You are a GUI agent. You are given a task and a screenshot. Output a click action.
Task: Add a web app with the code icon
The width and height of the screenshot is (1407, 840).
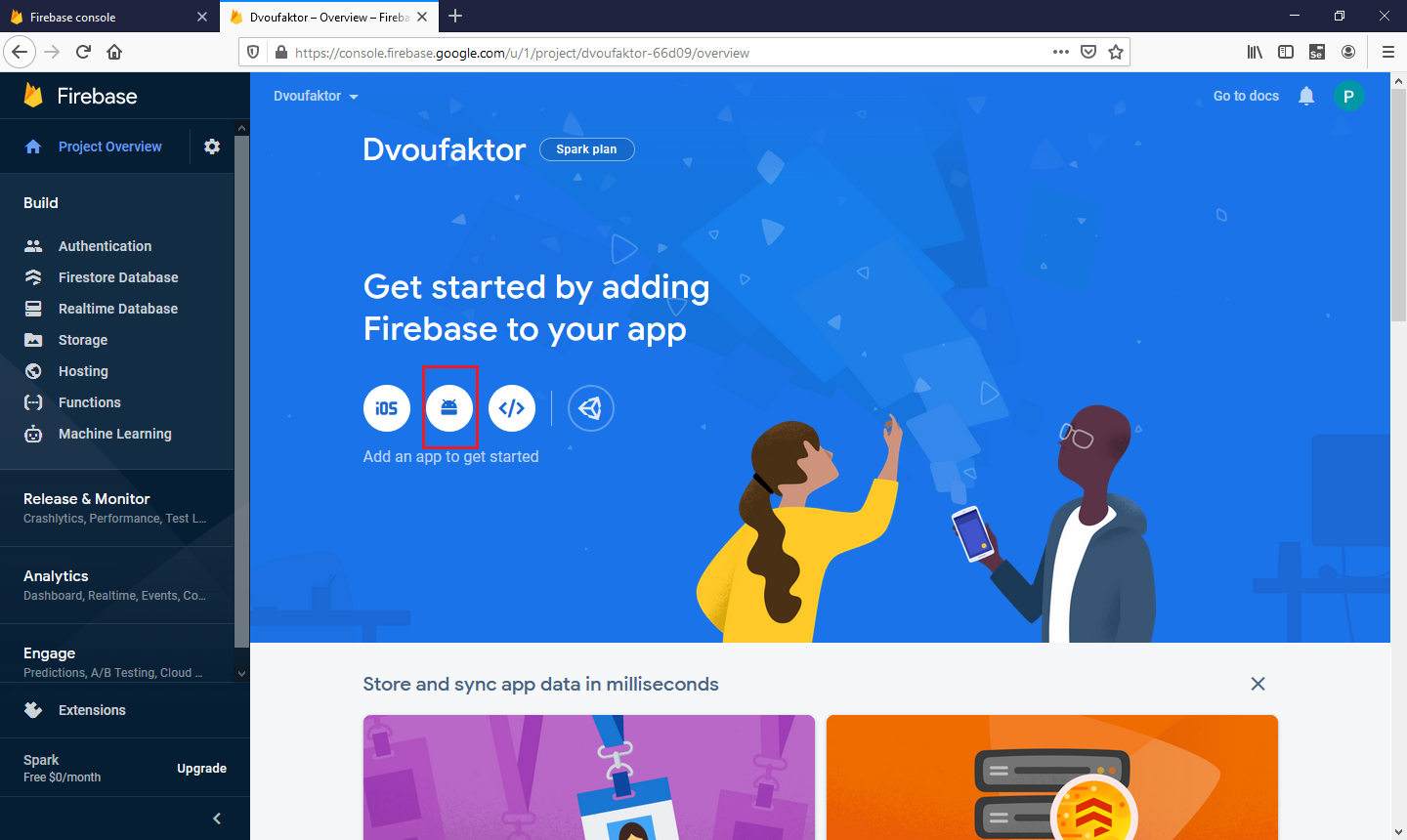click(x=512, y=408)
